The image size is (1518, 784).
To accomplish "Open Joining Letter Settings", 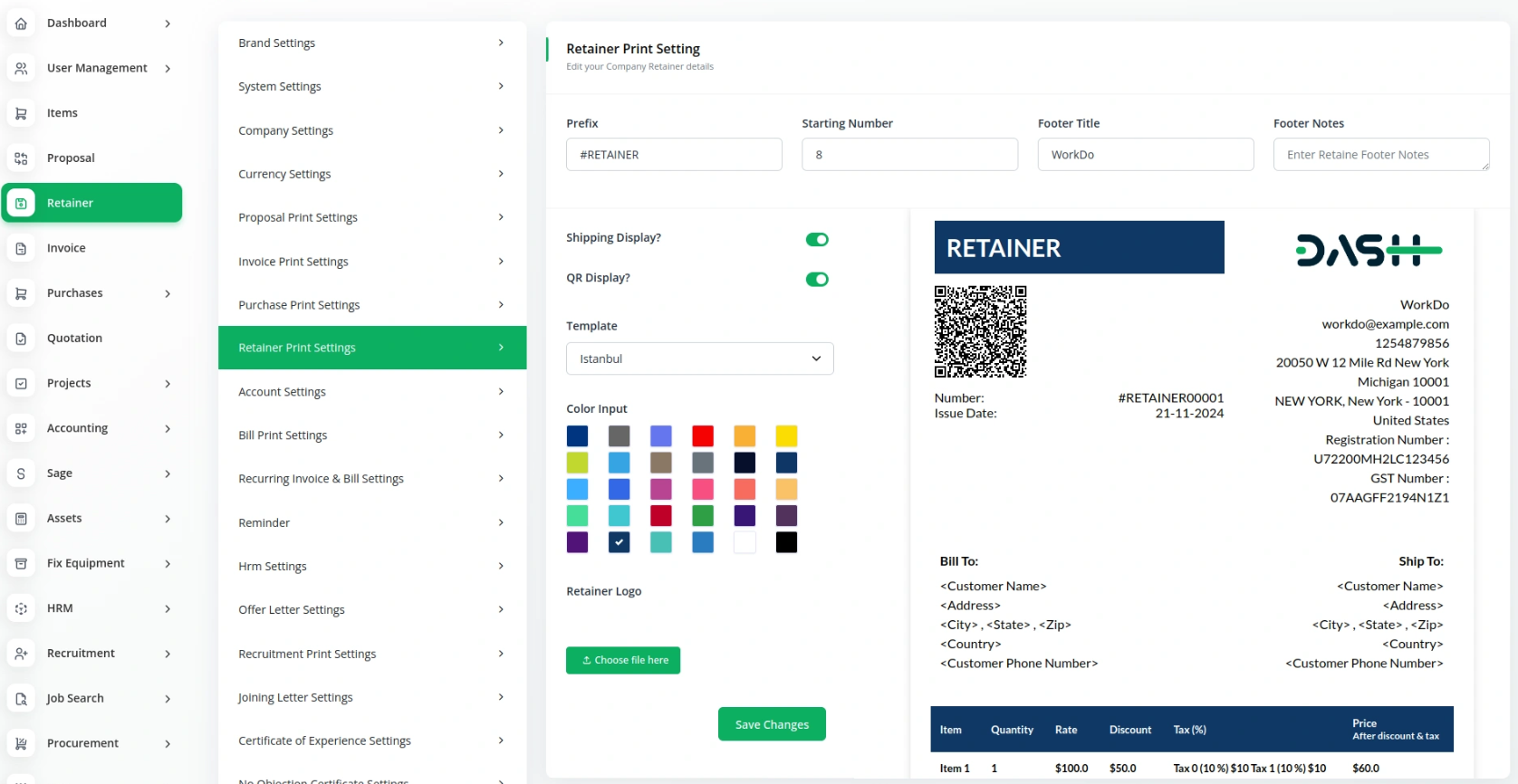I will (x=372, y=698).
